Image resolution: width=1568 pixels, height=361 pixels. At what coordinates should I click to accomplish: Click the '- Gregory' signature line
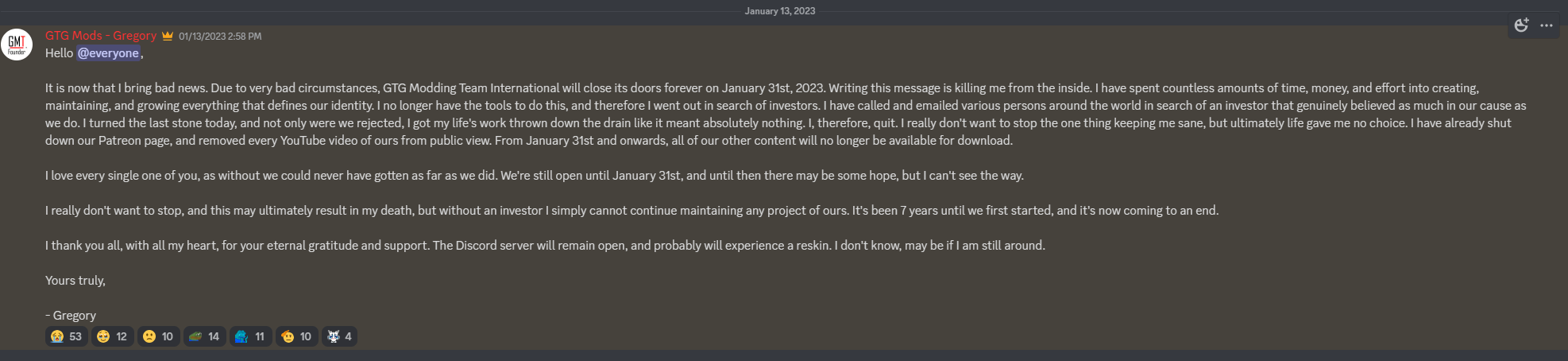point(71,316)
